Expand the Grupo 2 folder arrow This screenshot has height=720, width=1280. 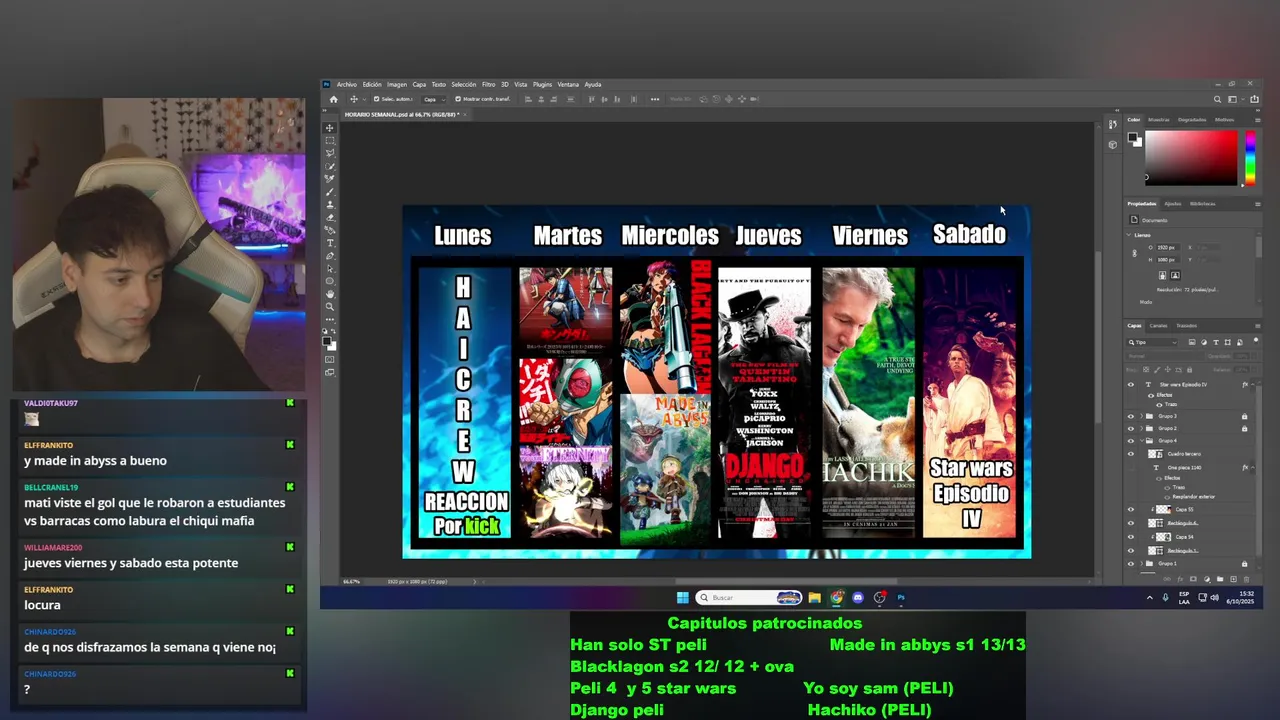coord(1141,428)
